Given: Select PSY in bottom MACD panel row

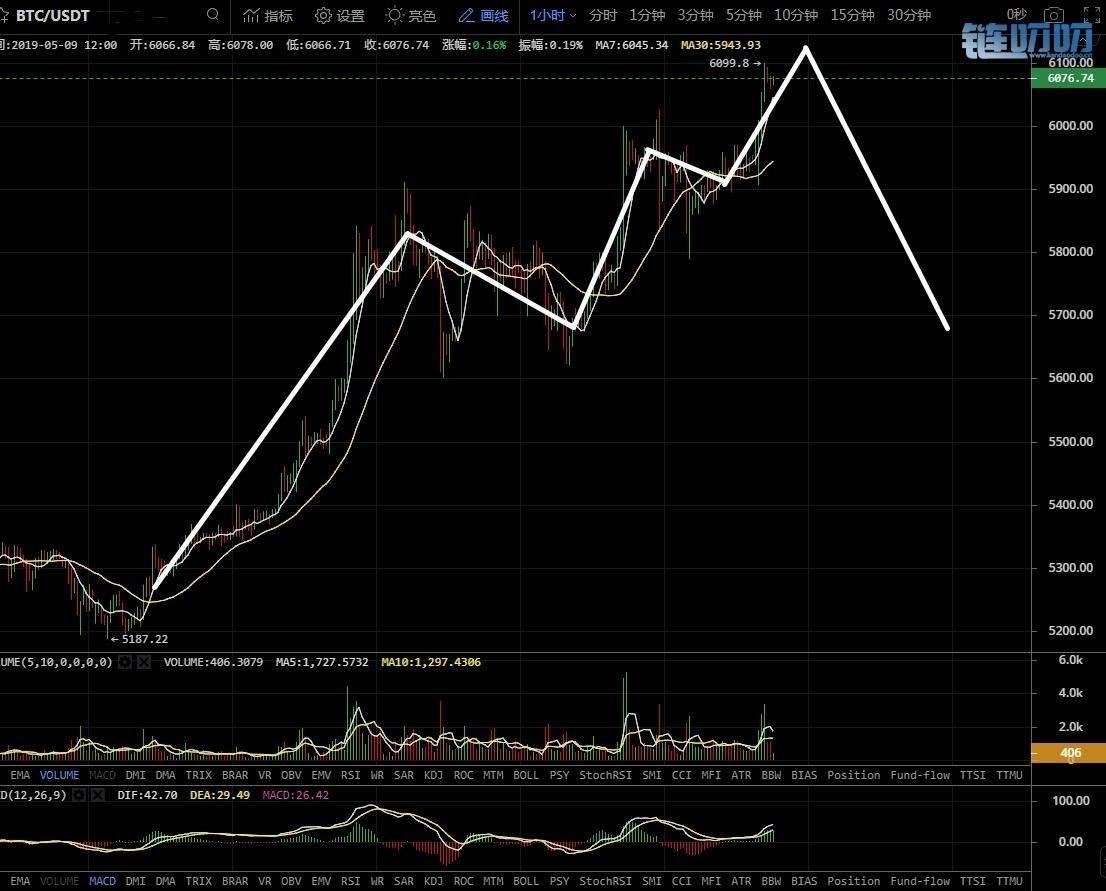Looking at the screenshot, I should pos(559,880).
